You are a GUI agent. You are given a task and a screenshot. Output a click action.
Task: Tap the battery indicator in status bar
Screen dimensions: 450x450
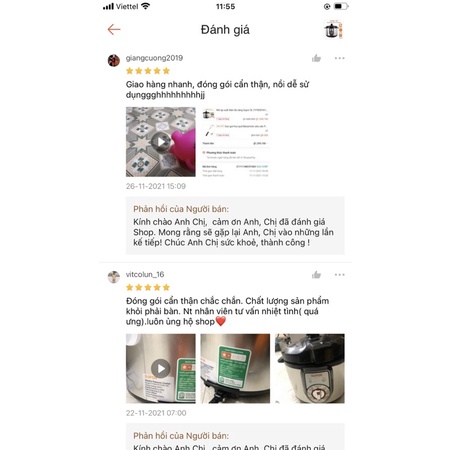coord(341,6)
